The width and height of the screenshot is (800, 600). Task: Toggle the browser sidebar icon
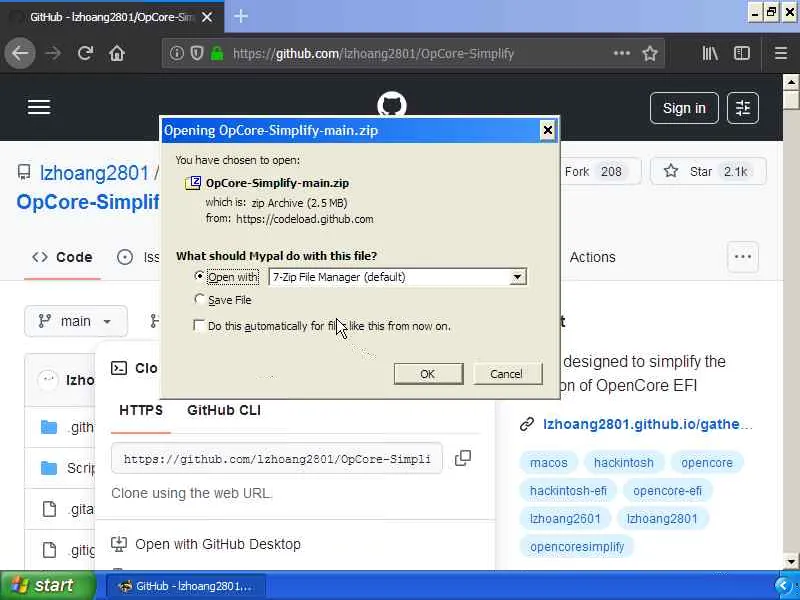(742, 53)
